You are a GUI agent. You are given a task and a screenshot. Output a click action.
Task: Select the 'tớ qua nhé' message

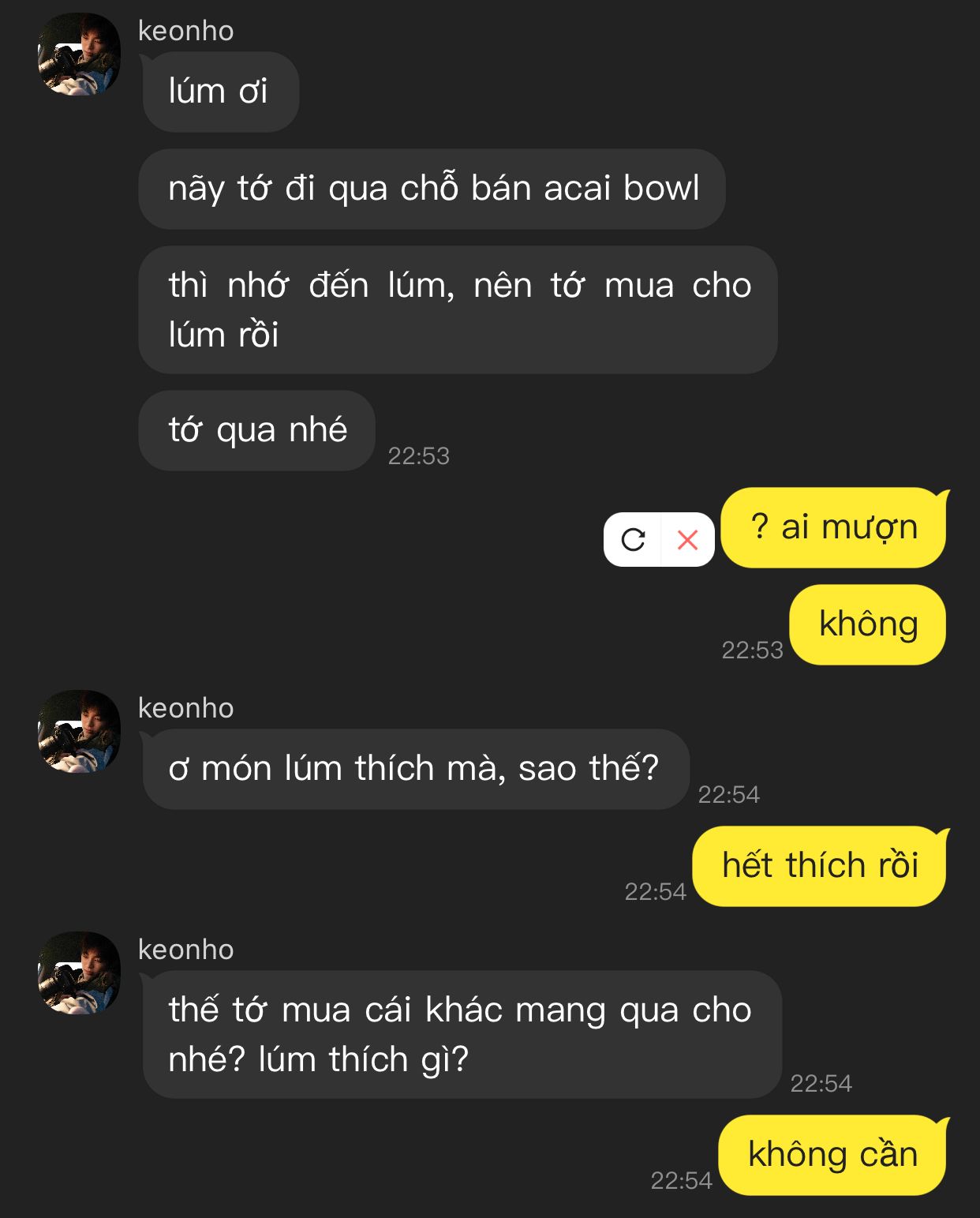coord(257,430)
